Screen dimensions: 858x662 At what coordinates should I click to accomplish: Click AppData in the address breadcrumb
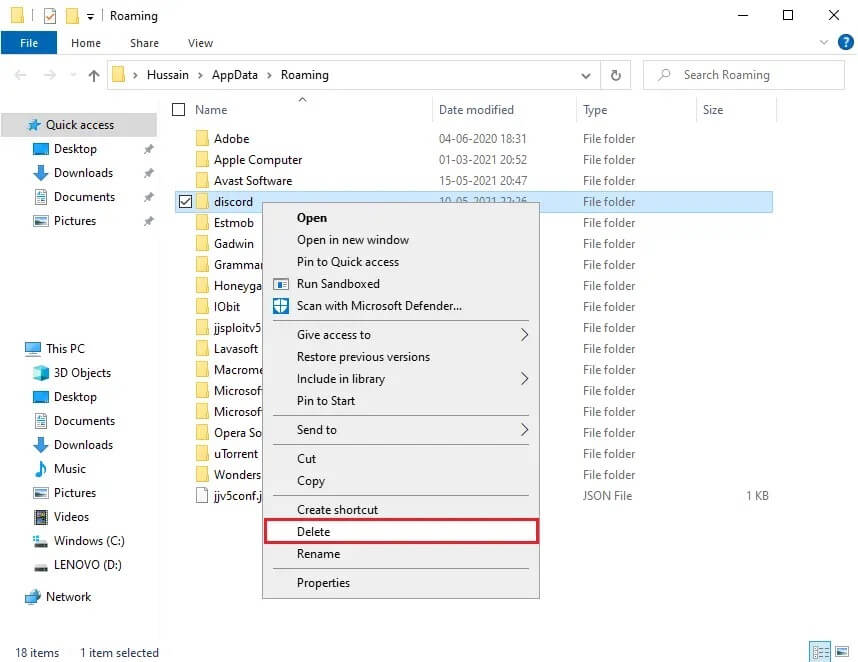(x=234, y=75)
